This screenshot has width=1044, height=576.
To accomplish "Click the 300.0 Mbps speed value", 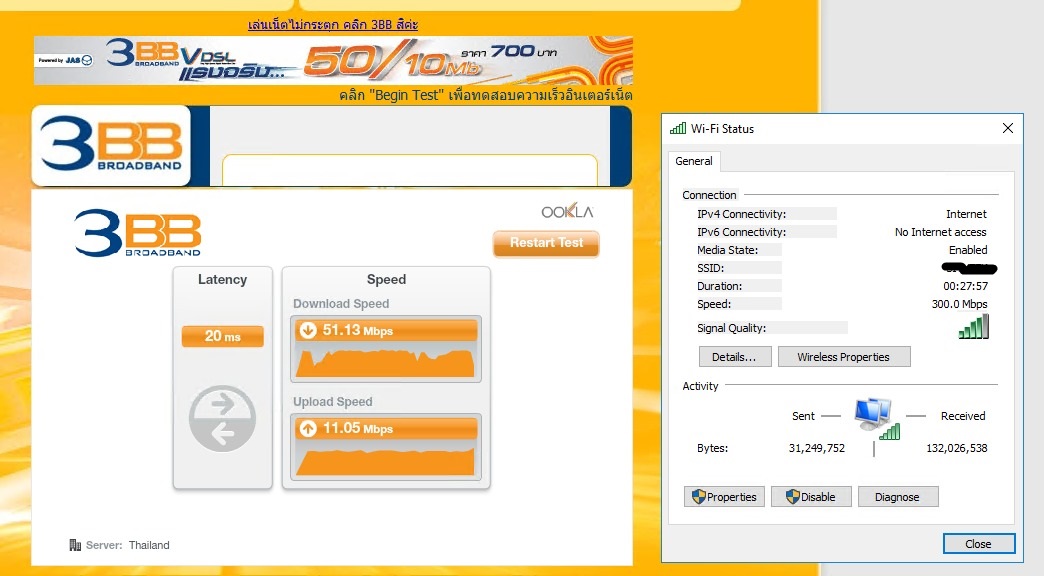I will tap(959, 304).
